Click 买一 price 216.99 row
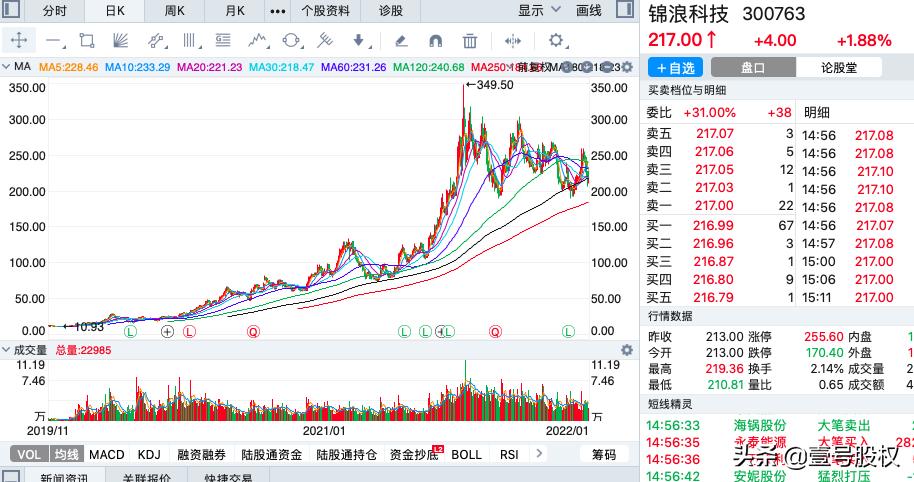914x482 pixels. click(719, 225)
